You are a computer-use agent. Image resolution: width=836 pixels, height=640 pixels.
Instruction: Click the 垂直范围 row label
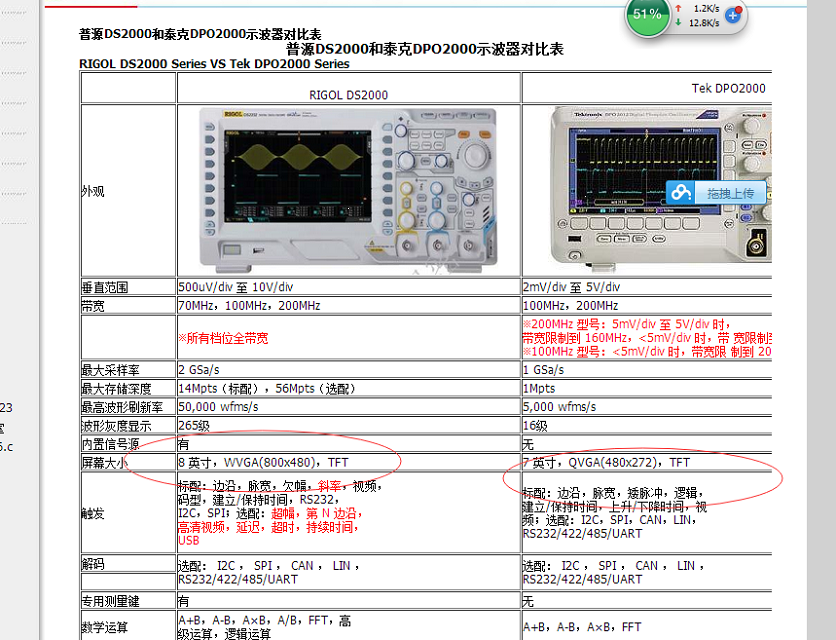coord(105,287)
